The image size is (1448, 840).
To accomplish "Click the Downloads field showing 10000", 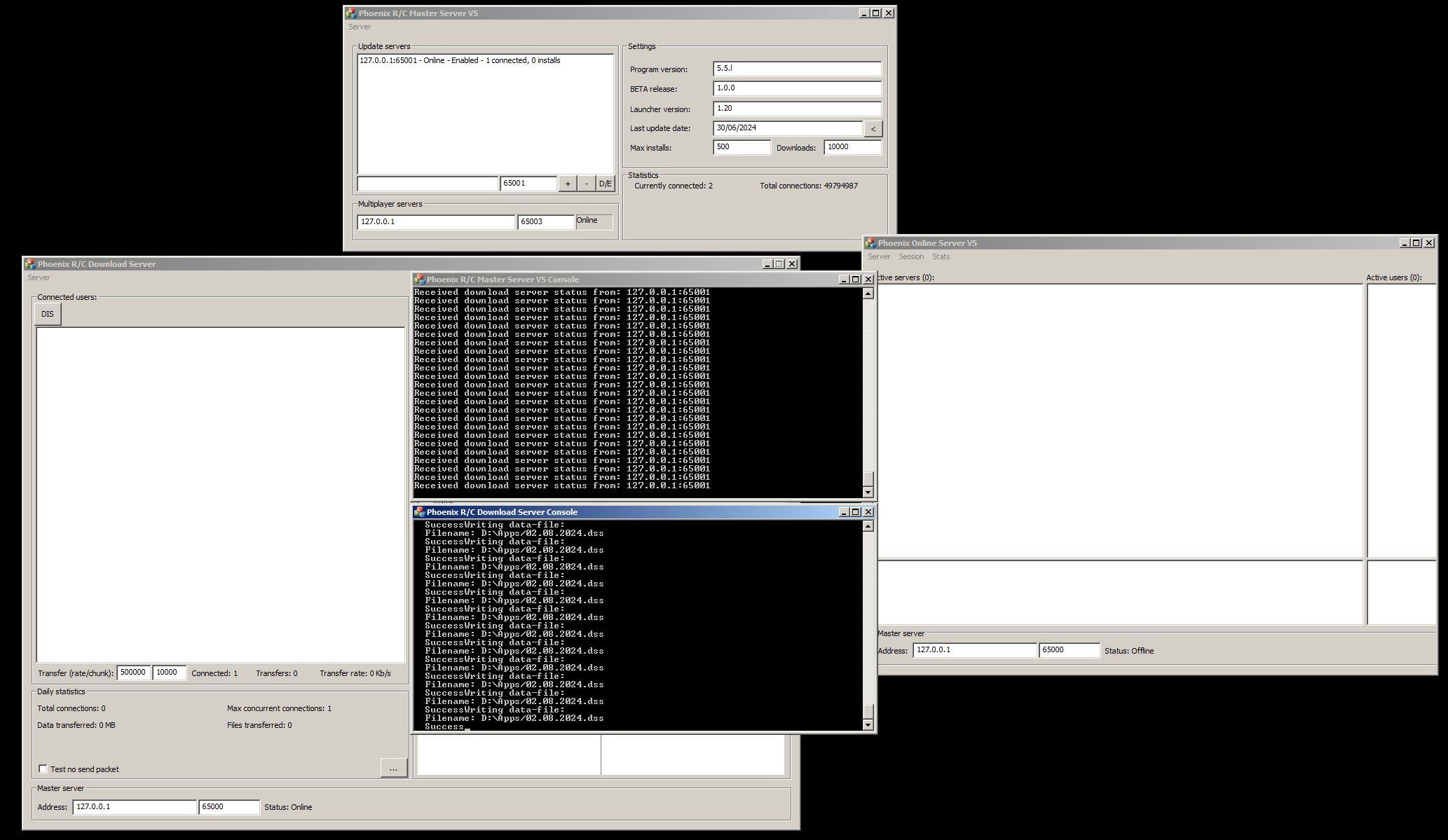I will (852, 147).
